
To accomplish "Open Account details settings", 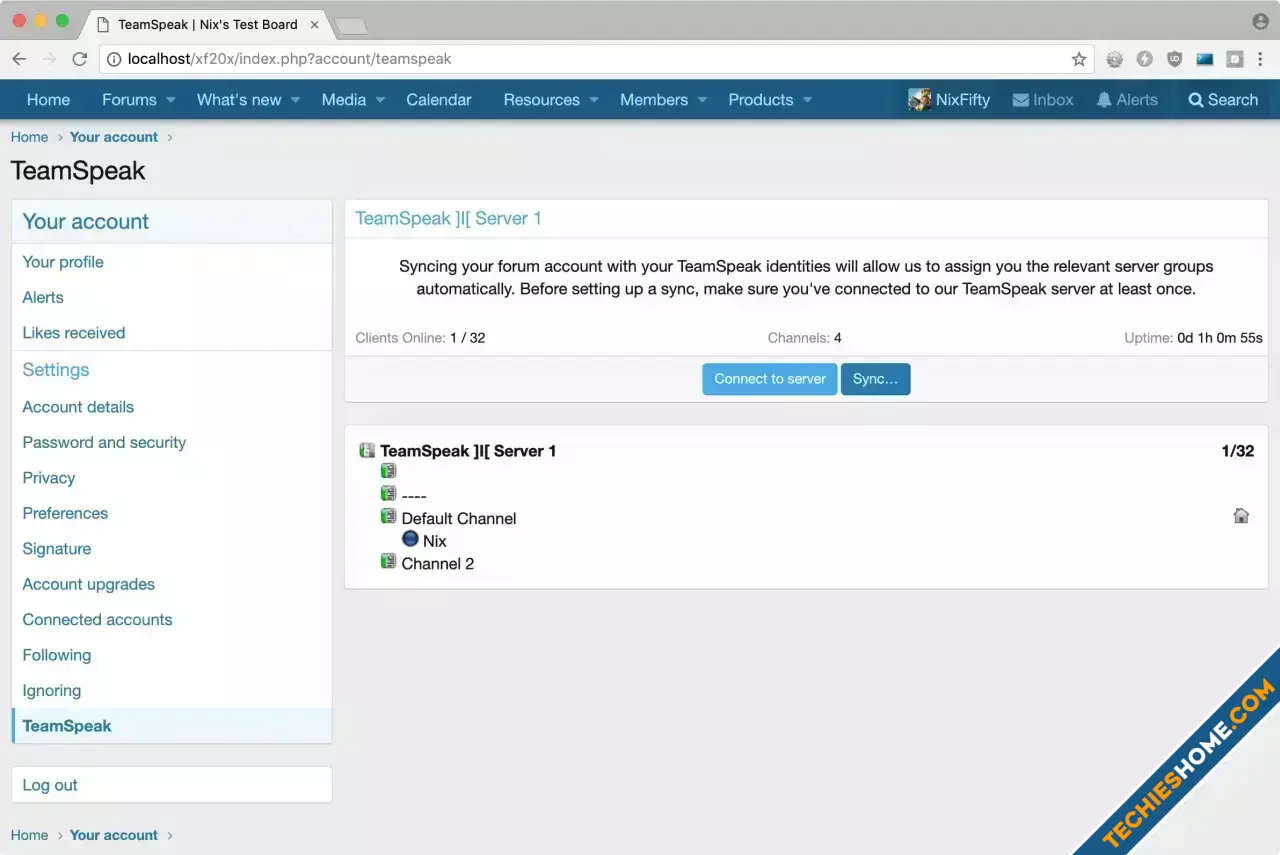I will point(171,407).
